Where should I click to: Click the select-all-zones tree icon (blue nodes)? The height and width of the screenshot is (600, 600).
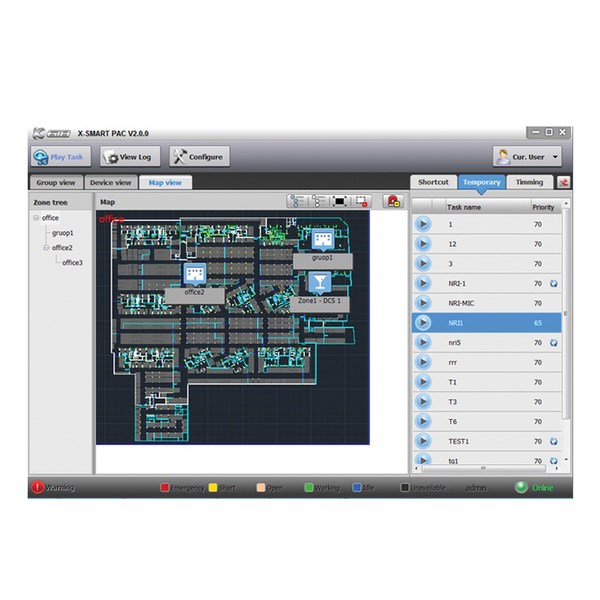click(297, 201)
